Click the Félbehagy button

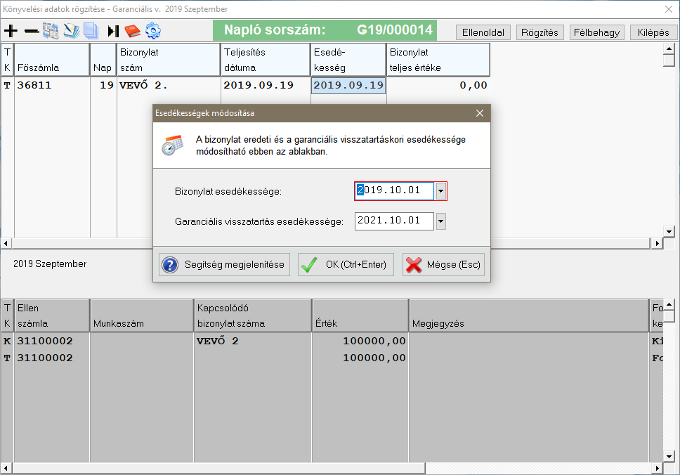[x=597, y=32]
